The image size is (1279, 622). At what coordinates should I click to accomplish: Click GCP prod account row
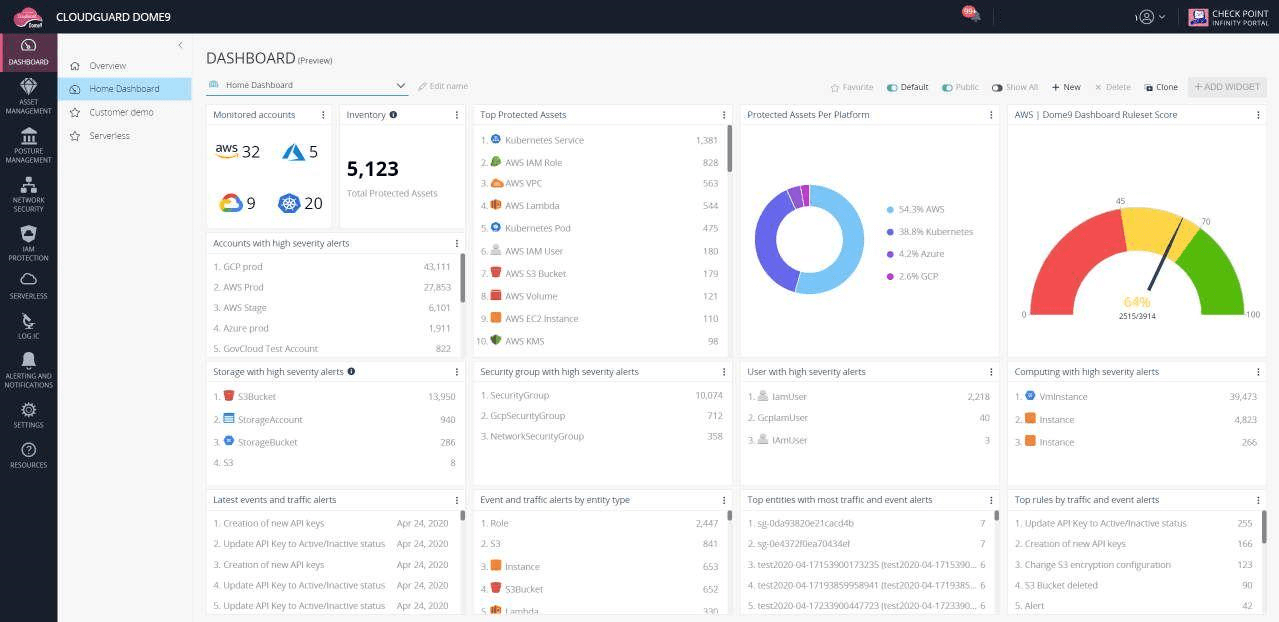(332, 267)
